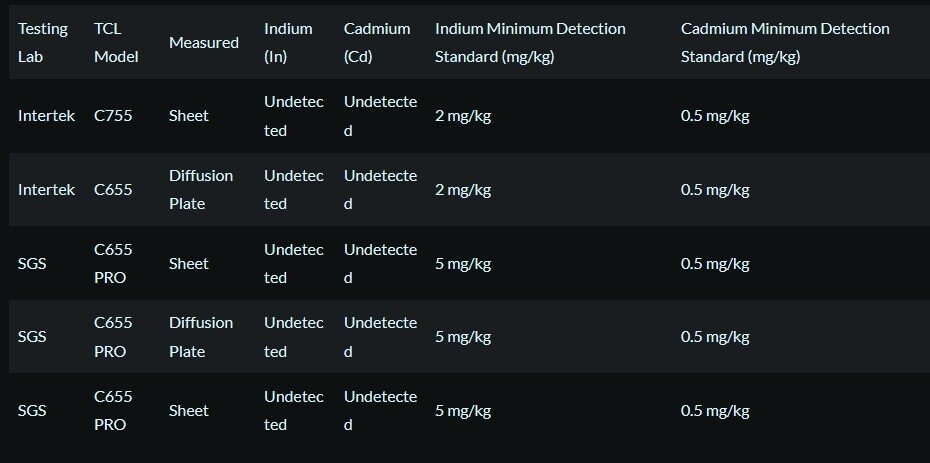Viewport: 930px width, 463px height.
Task: Select the C655 model cell in Intertek row
Action: (113, 190)
